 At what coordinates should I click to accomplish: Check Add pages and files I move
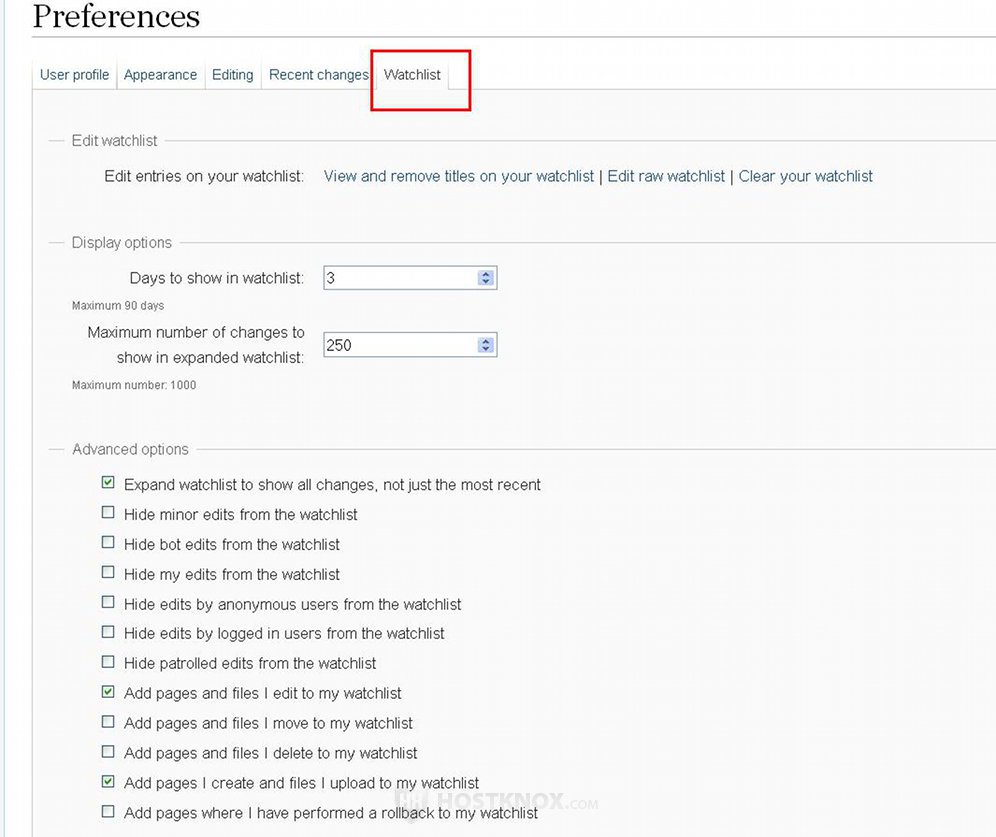pos(108,721)
